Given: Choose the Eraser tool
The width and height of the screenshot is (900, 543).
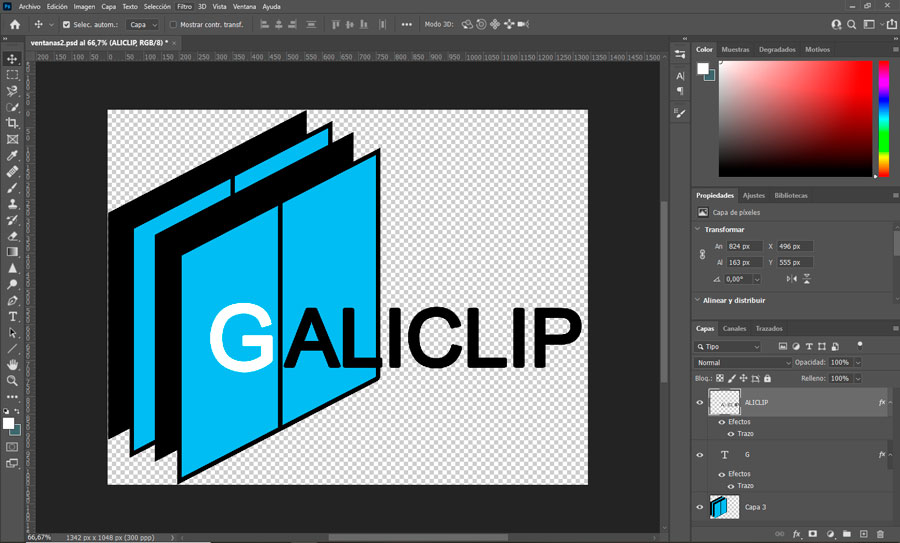Looking at the screenshot, I should (x=12, y=236).
